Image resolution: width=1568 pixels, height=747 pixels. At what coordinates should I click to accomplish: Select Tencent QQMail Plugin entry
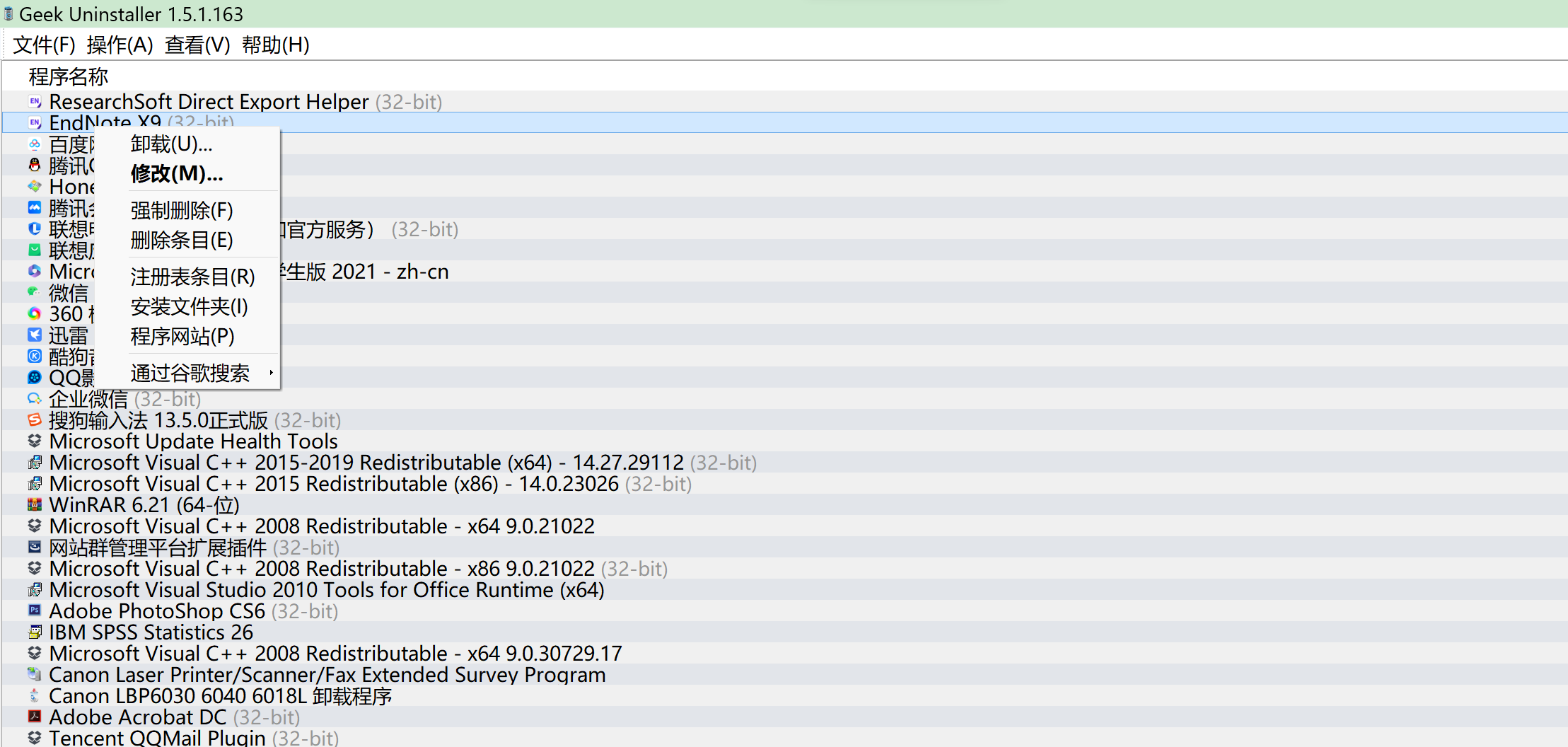[785, 738]
